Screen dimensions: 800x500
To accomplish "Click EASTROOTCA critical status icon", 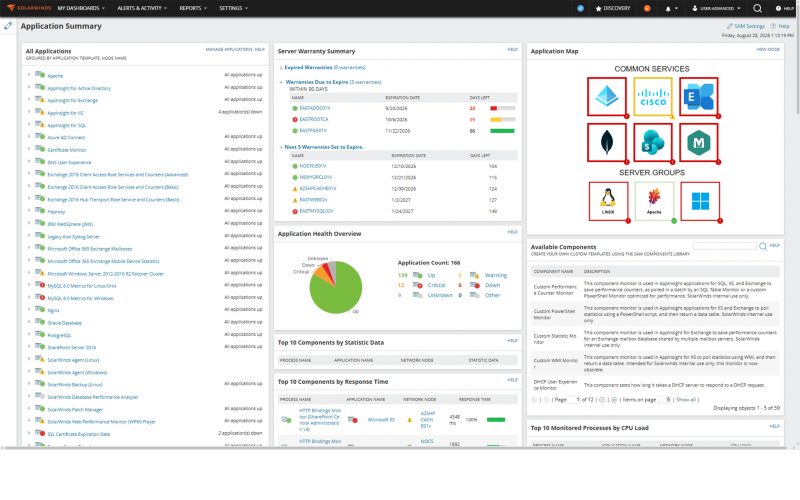I will (295, 119).
